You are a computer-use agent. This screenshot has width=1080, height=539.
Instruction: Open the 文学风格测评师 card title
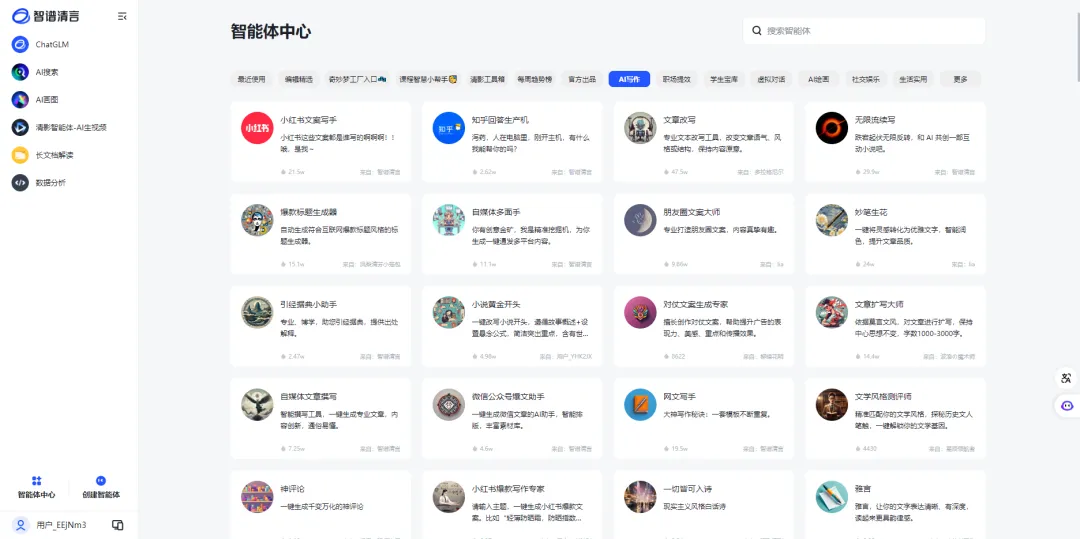[x=883, y=397]
